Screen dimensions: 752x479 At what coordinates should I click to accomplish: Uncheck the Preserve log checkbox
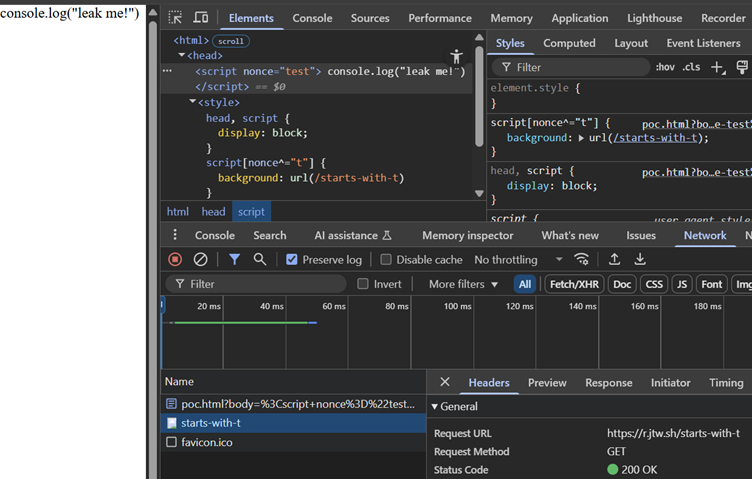click(x=292, y=259)
